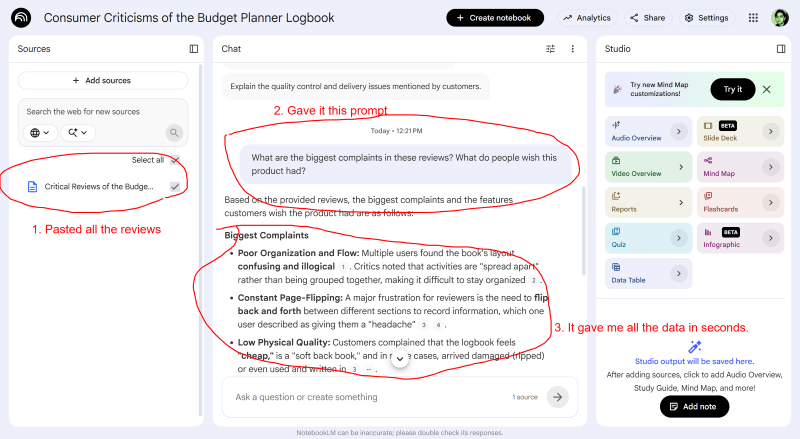Create a Data Table
This screenshot has height=439, width=800.
coord(648,274)
